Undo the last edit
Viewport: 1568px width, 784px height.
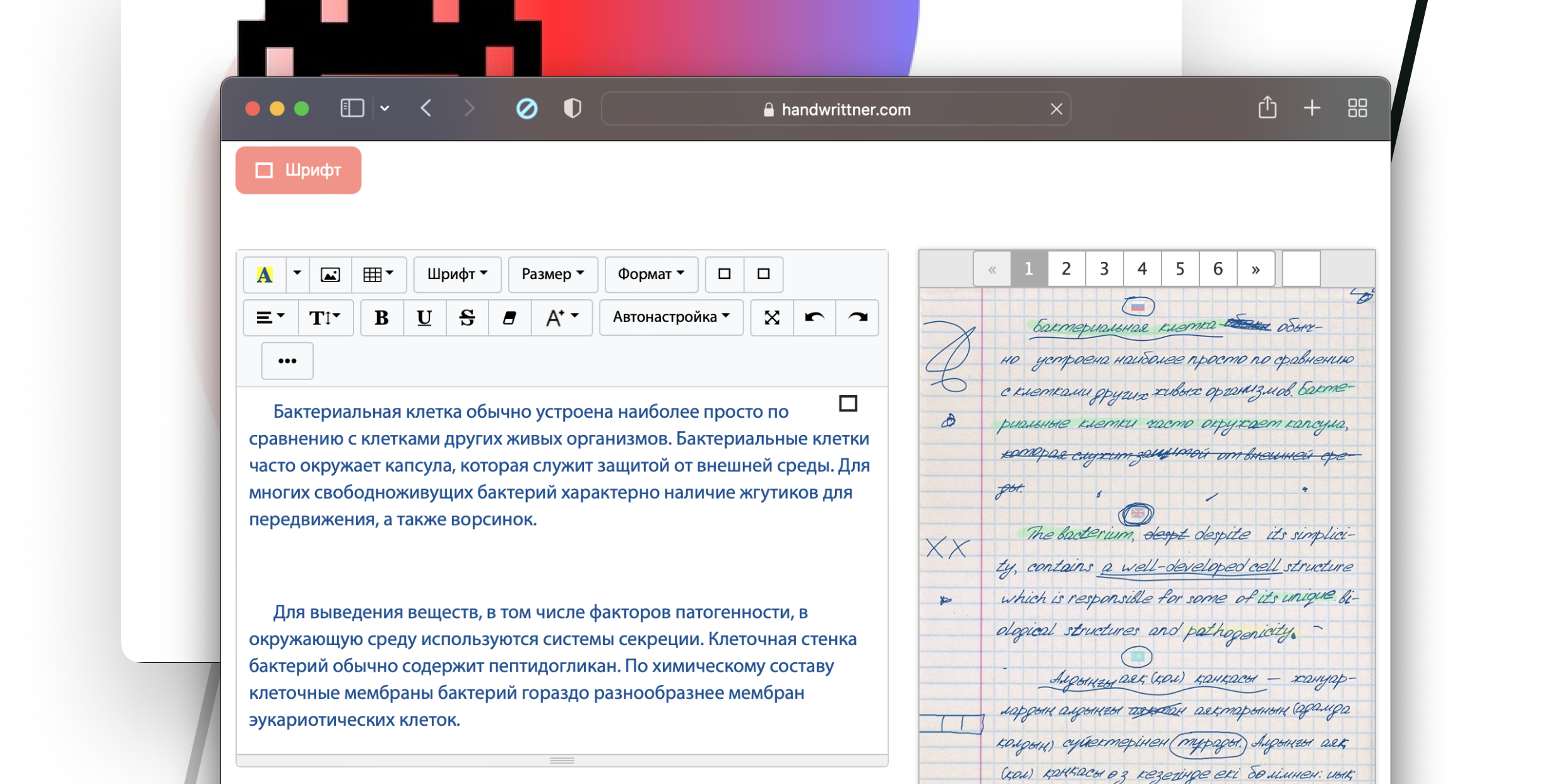coord(814,318)
